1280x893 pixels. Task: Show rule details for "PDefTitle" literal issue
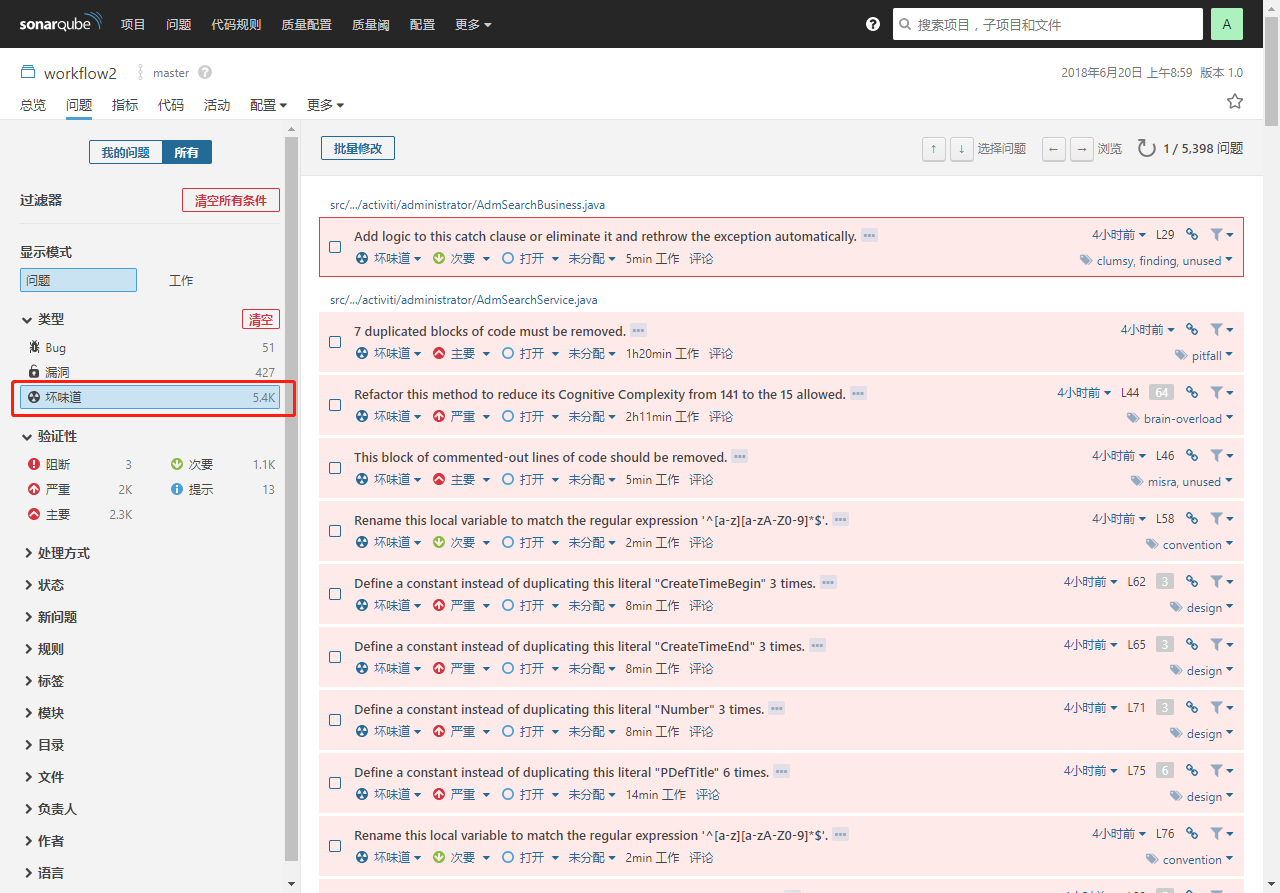[781, 772]
